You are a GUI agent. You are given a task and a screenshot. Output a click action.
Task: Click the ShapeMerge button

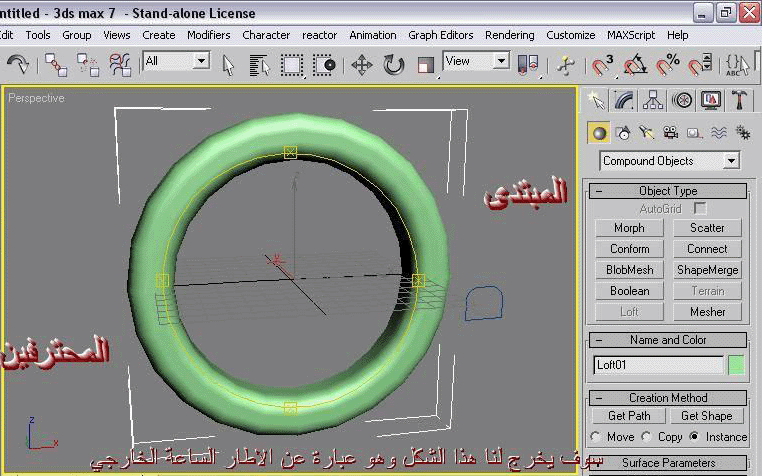[708, 270]
